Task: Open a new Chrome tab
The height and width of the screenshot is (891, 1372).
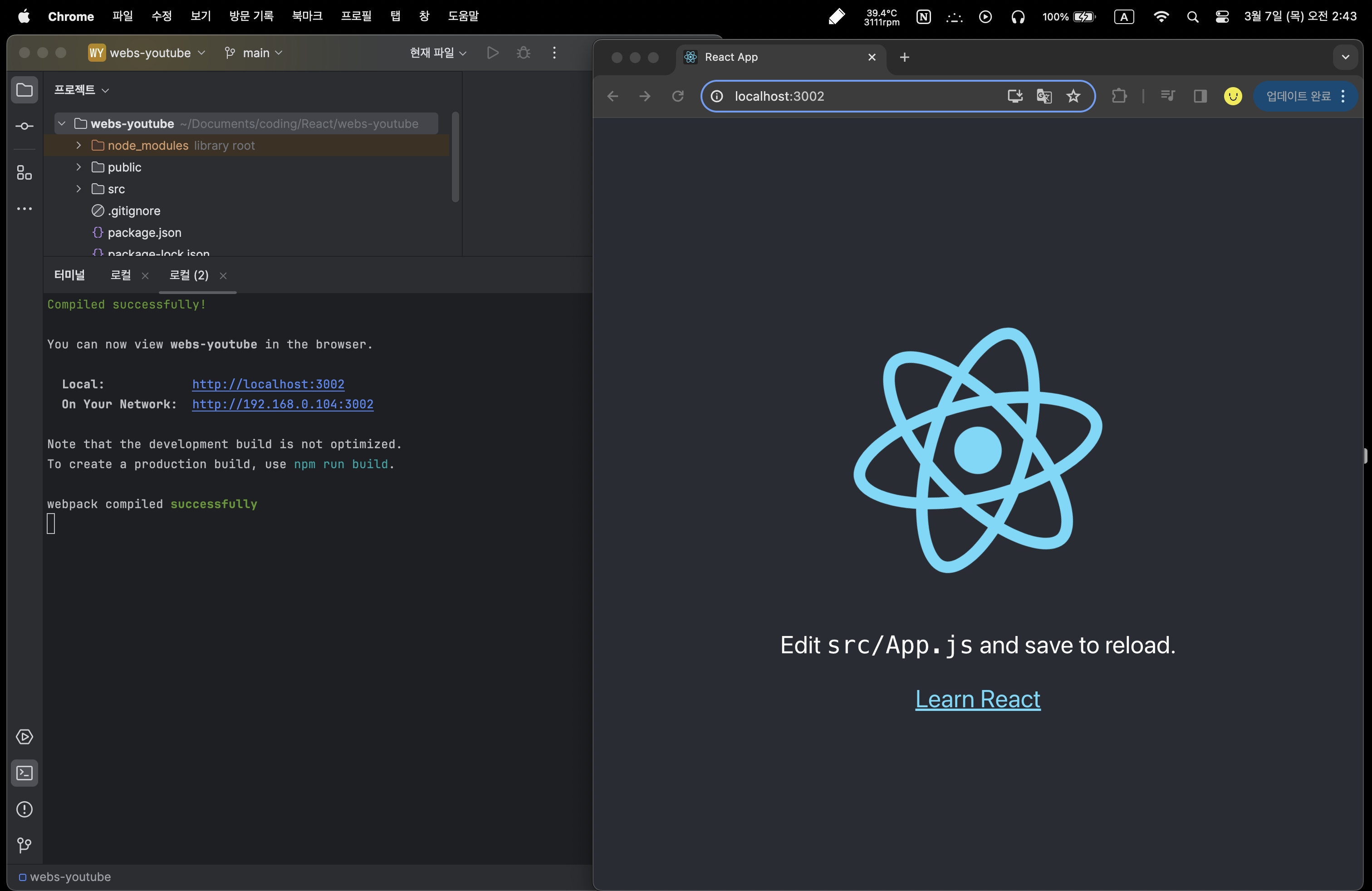Action: [x=905, y=57]
